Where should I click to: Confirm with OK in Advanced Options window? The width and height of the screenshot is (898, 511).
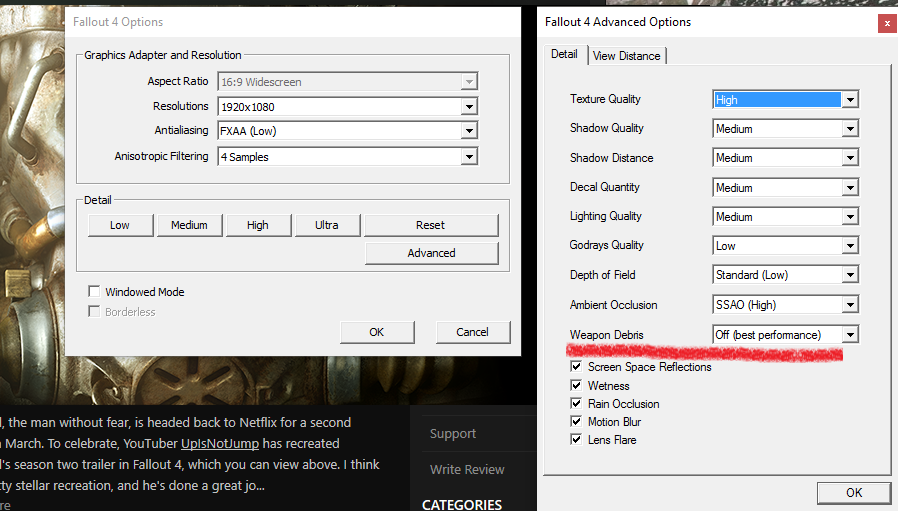tap(854, 493)
